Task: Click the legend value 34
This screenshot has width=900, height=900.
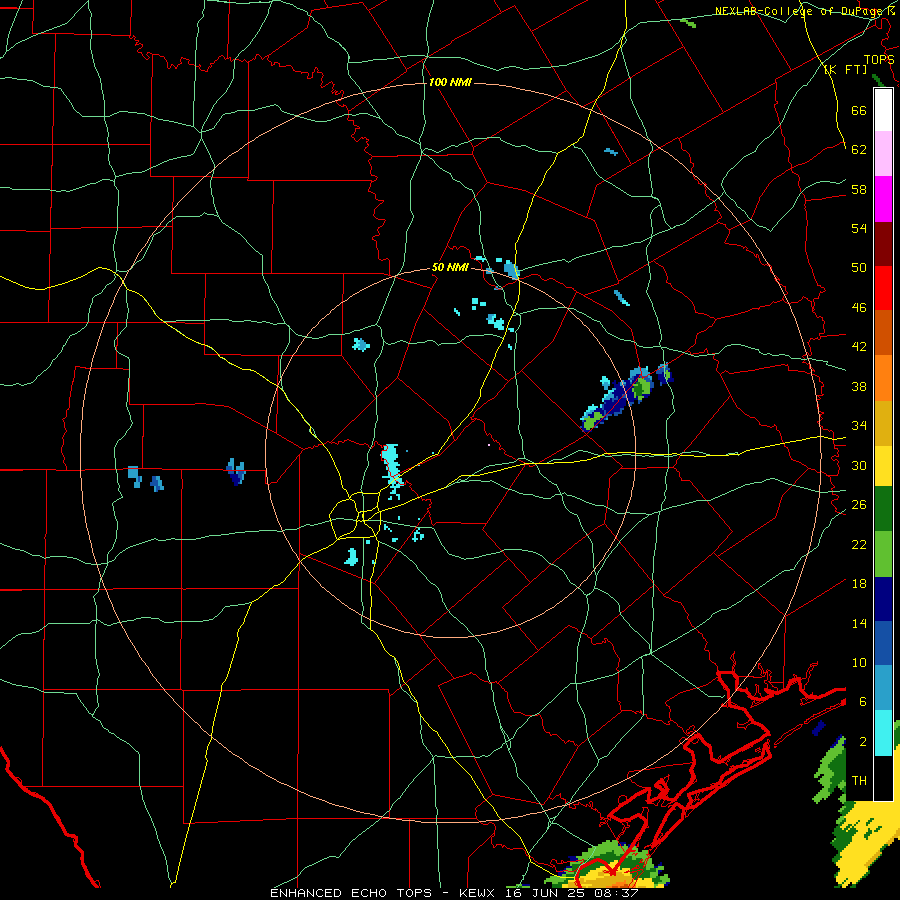Action: tap(859, 426)
